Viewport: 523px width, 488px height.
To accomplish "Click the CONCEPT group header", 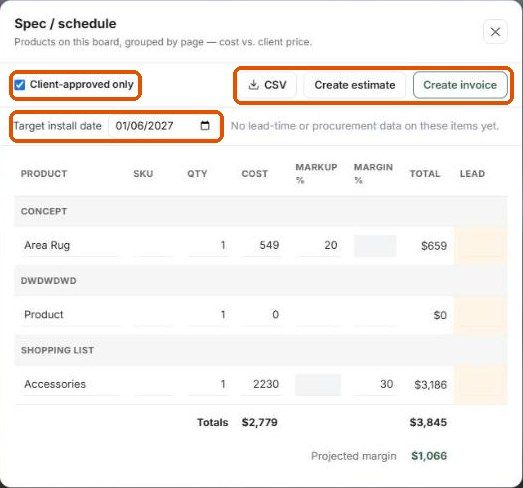I will coord(261,211).
